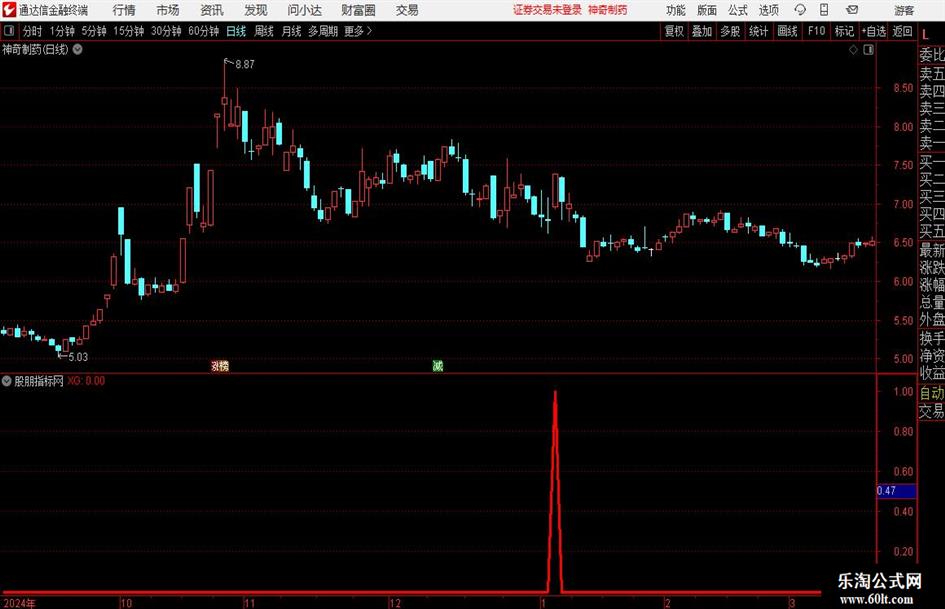This screenshot has height=609, width=945.
Task: Expand the 神奇制药(日线) dropdown arrow
Action: [78, 49]
